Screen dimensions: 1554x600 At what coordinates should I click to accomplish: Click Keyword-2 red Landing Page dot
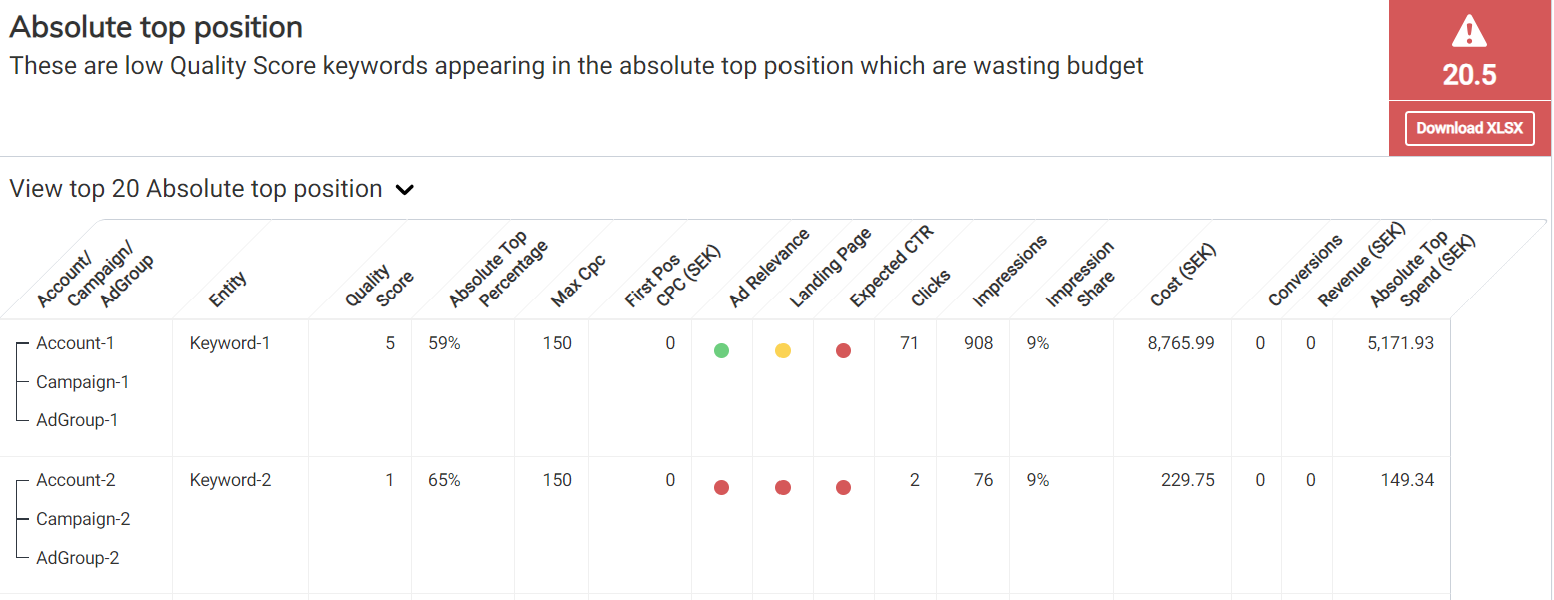tap(783, 487)
